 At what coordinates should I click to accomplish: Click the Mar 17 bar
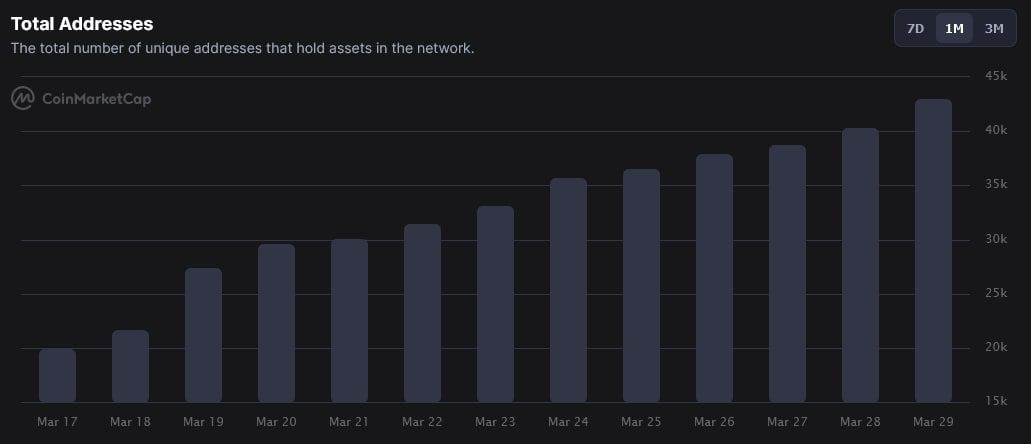57,376
